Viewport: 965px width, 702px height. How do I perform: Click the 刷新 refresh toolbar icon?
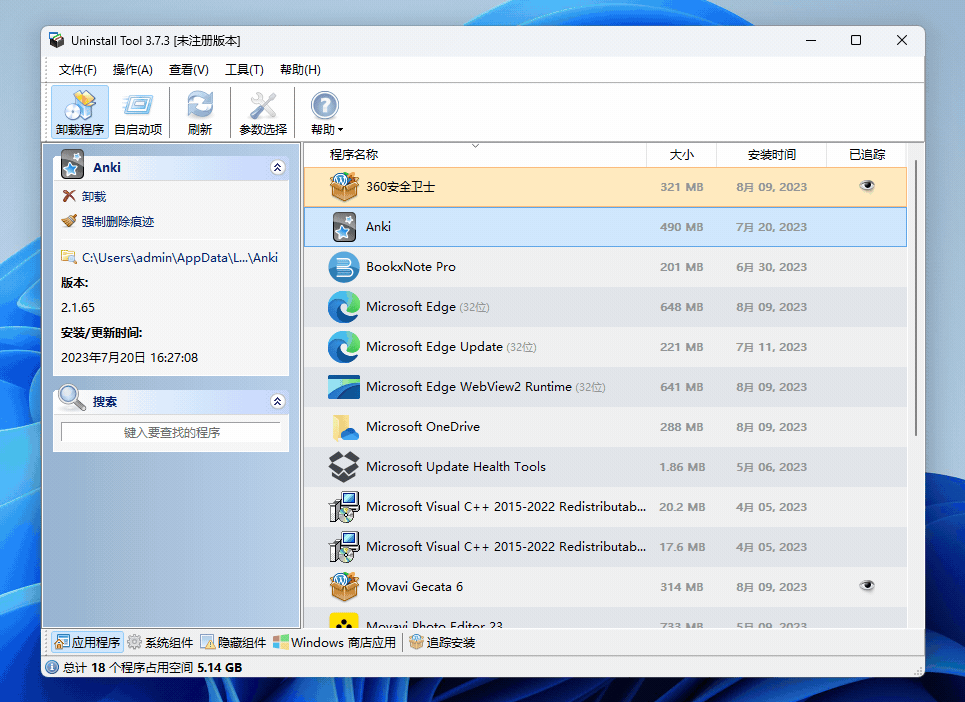click(x=199, y=104)
